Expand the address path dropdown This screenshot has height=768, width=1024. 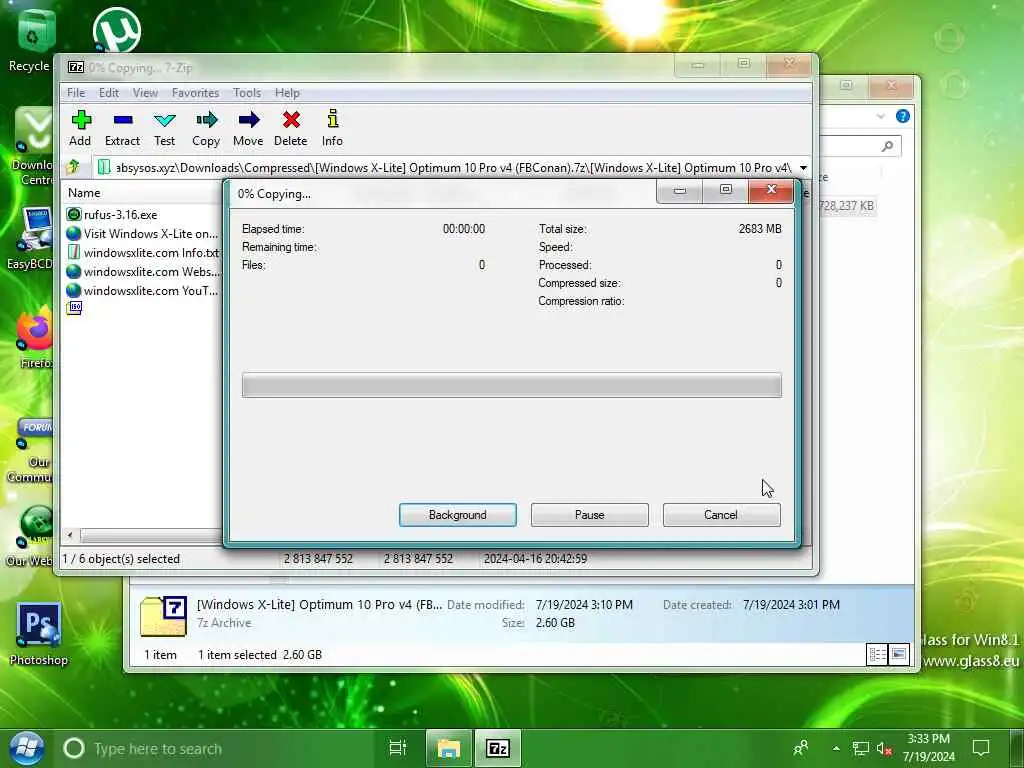pos(803,168)
